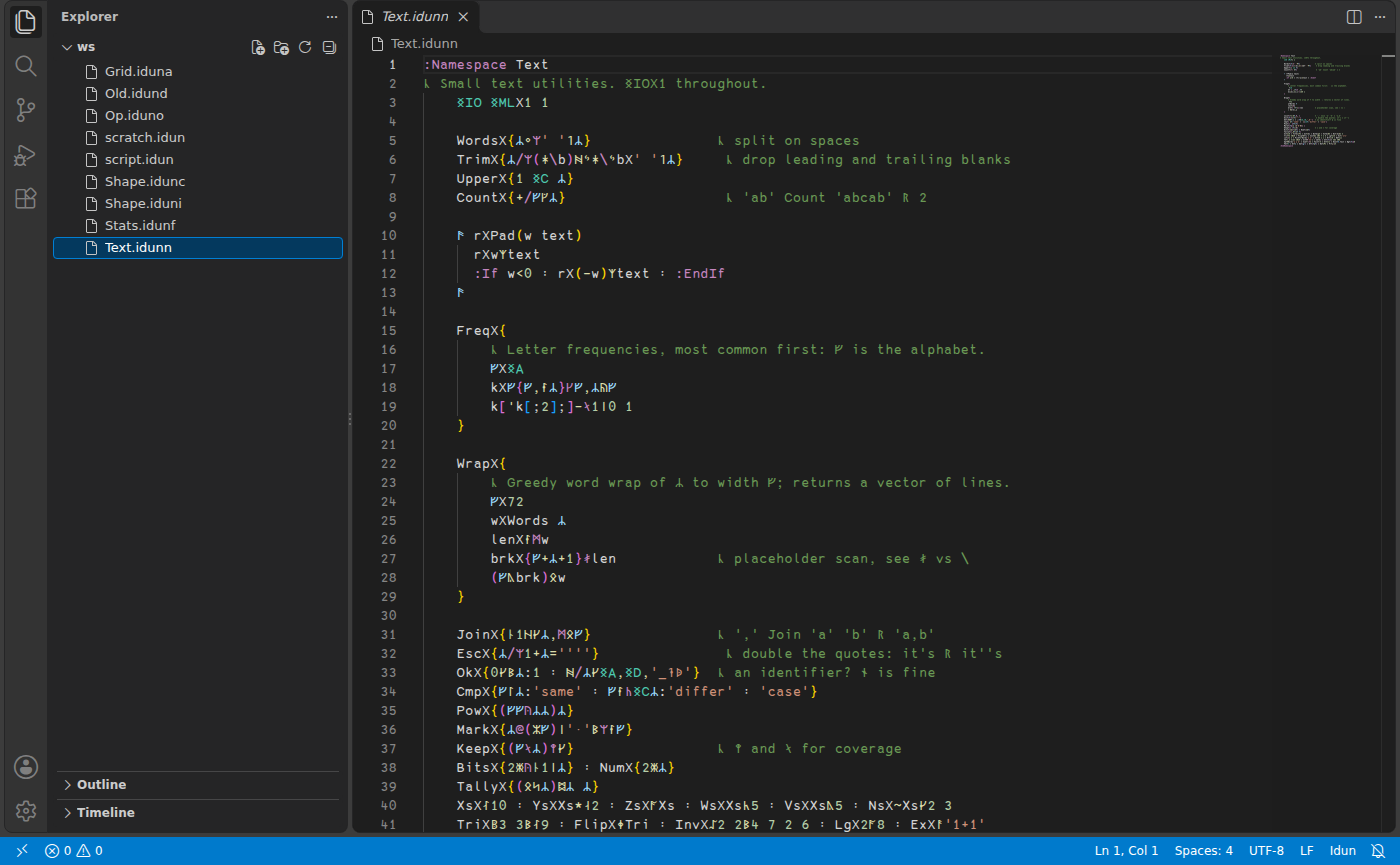
Task: Change end of line sequence LF
Action: [x=1306, y=851]
